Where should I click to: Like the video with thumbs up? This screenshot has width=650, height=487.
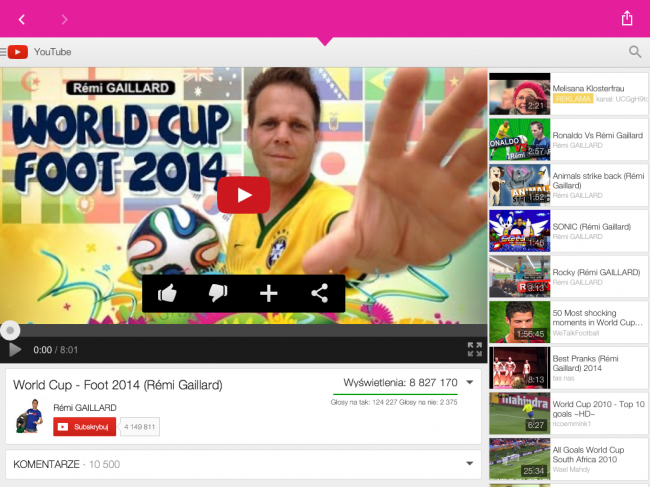pyautogui.click(x=167, y=293)
